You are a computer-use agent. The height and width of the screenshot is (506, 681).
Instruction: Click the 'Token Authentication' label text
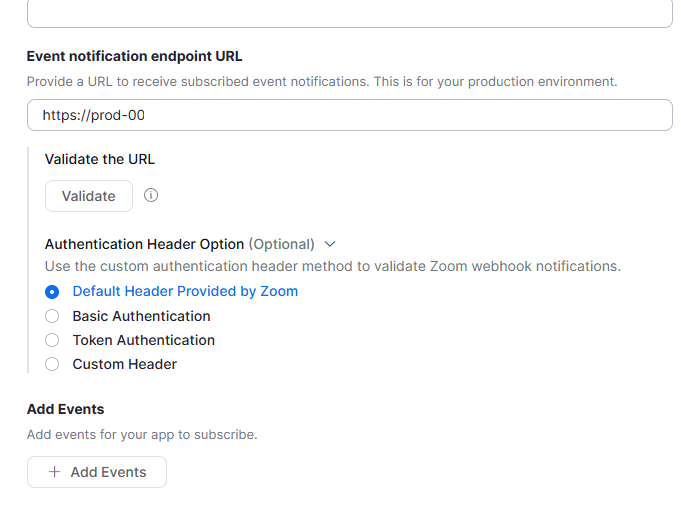tap(143, 340)
